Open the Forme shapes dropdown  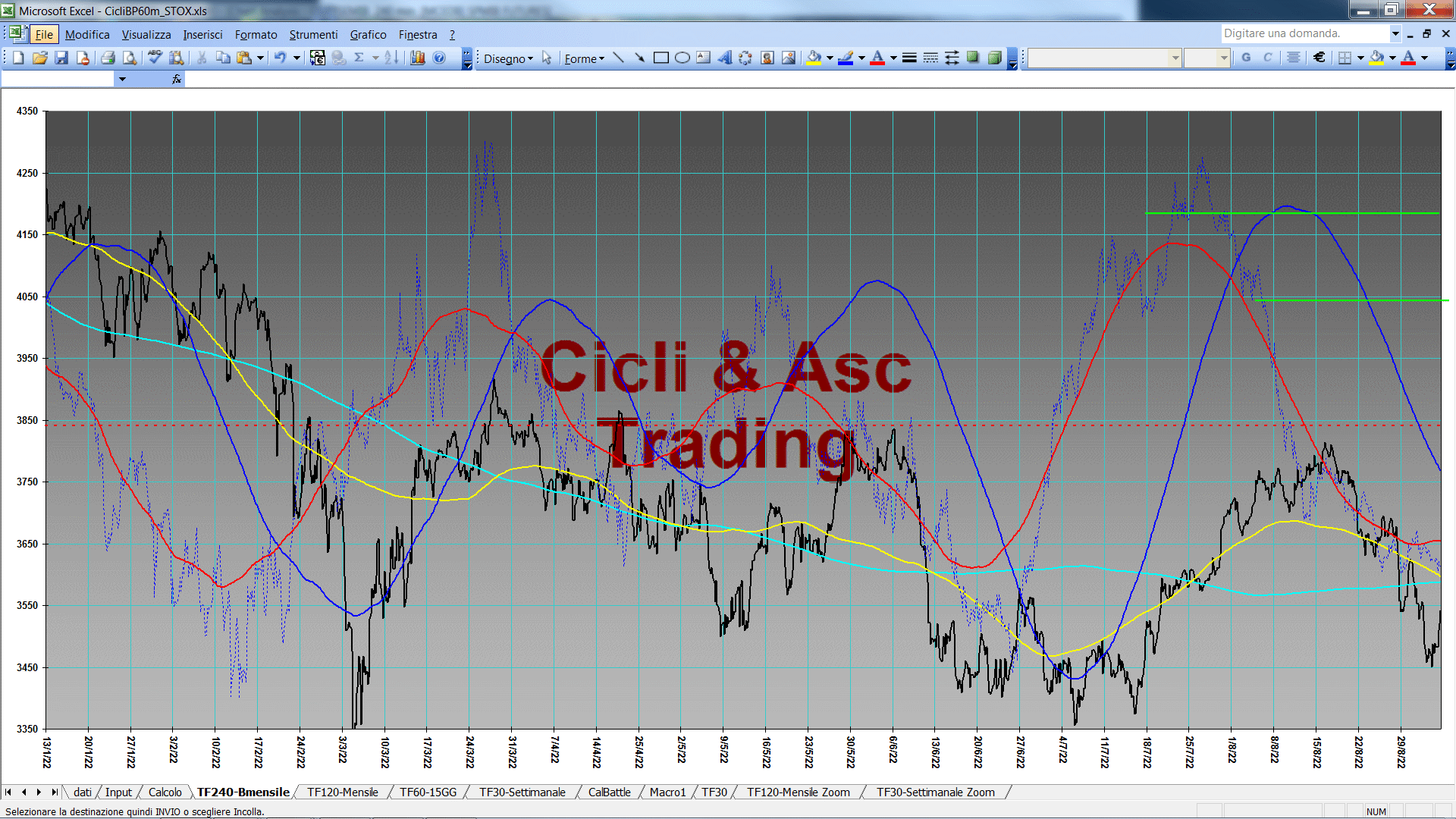(584, 58)
